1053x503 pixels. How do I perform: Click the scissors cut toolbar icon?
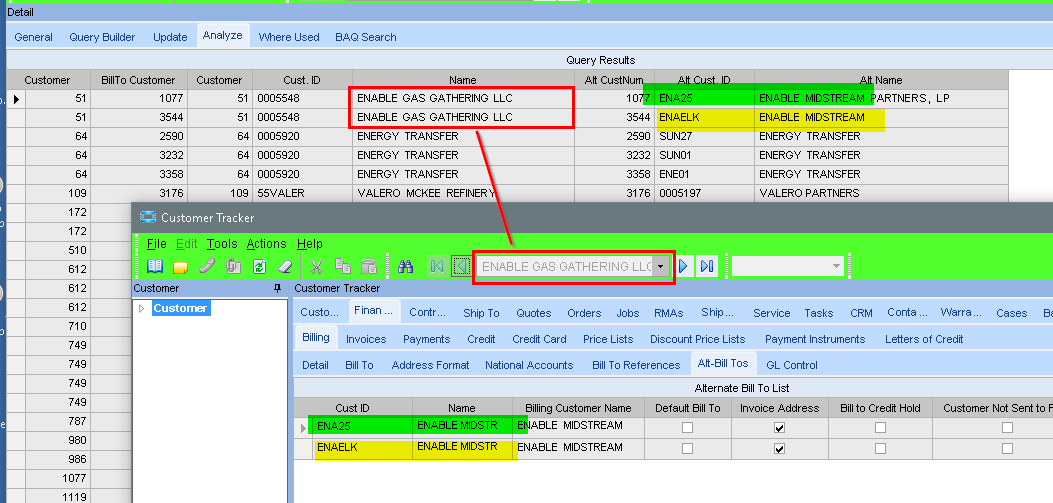click(316, 267)
